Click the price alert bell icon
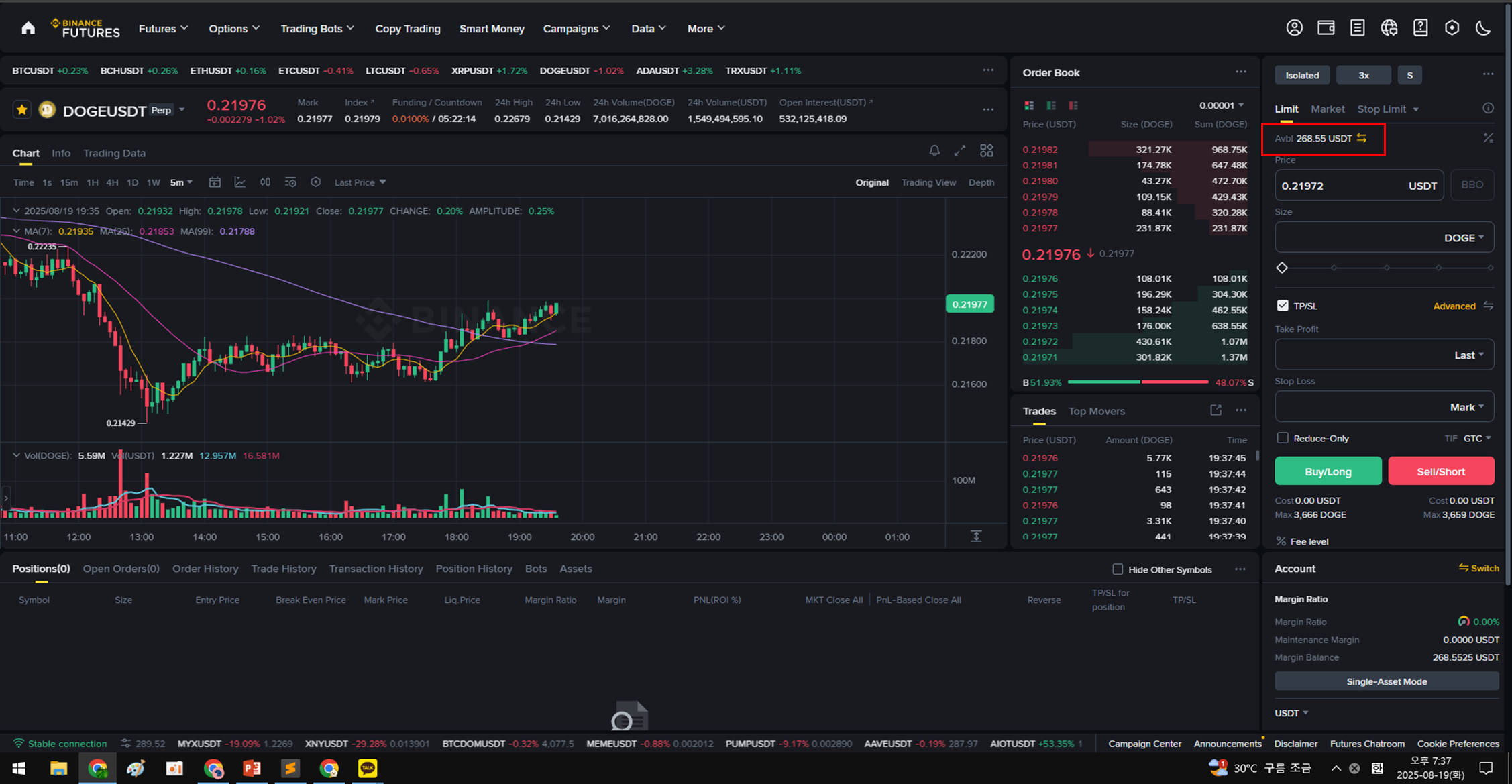1512x784 pixels. (x=934, y=151)
